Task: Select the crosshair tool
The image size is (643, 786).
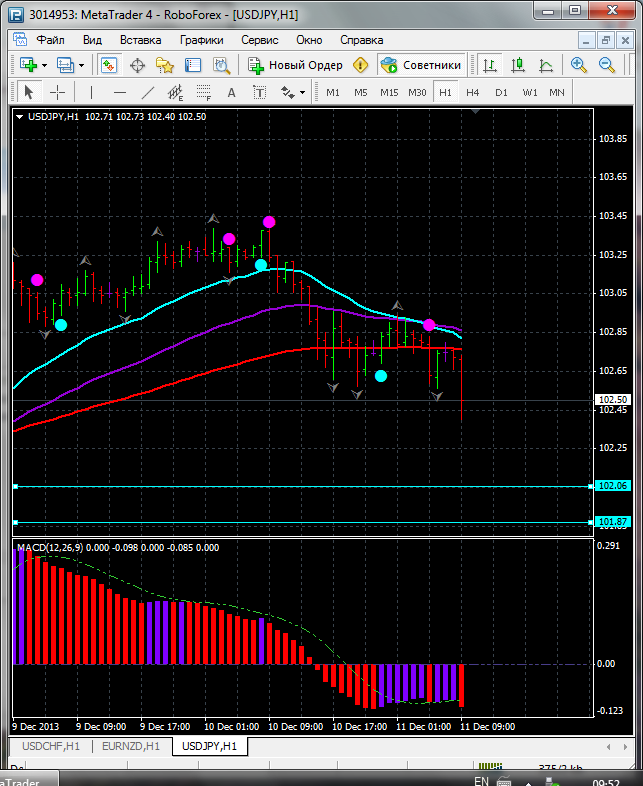Action: (x=58, y=92)
